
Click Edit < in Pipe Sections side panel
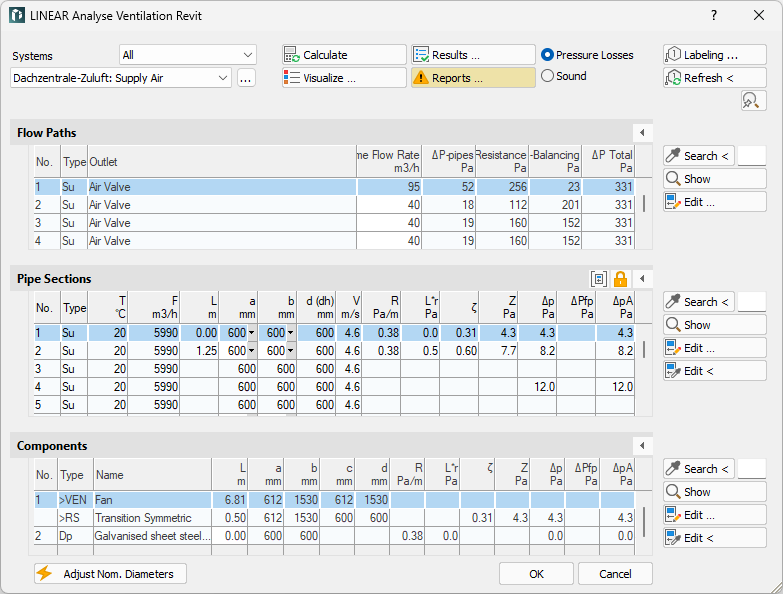[x=715, y=371]
